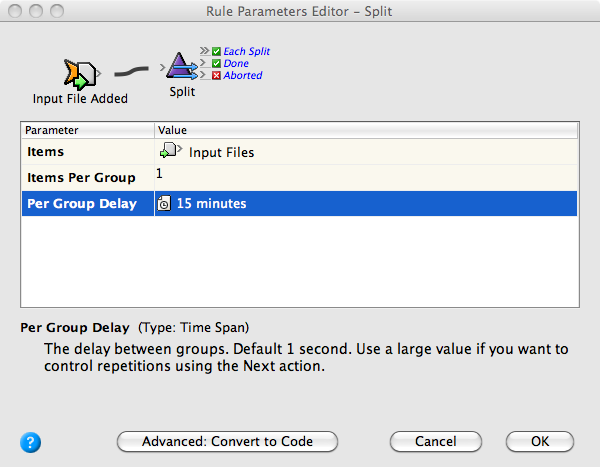This screenshot has height=467, width=600.
Task: Expand the Each Split output arrow
Action: (204, 51)
